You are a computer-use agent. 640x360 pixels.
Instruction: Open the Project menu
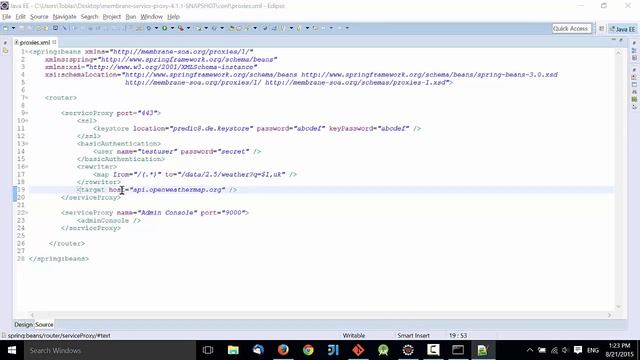click(111, 17)
